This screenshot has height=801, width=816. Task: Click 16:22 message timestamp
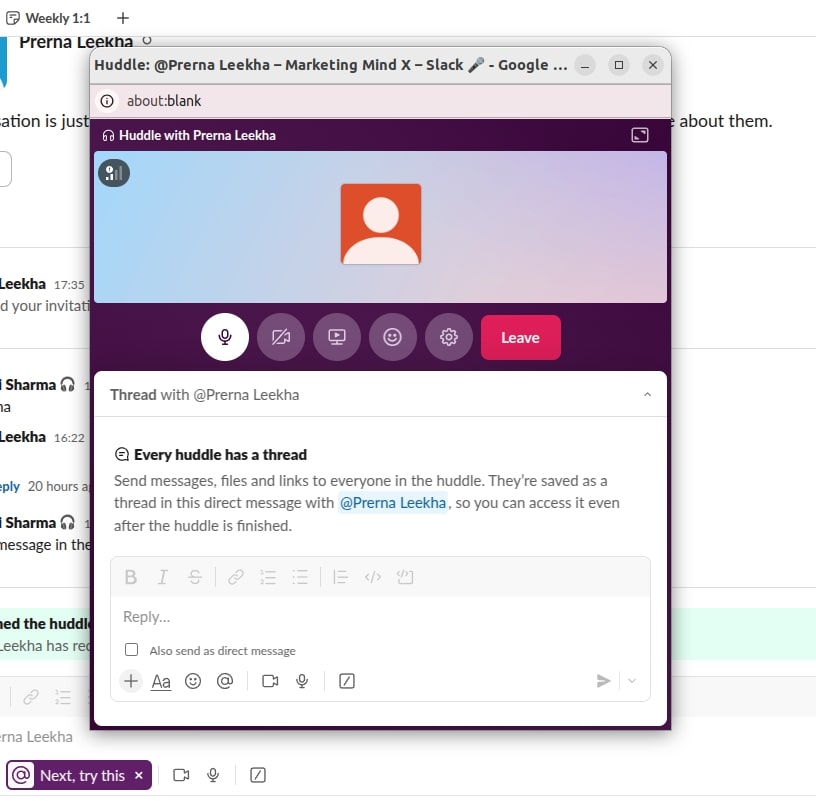click(69, 438)
